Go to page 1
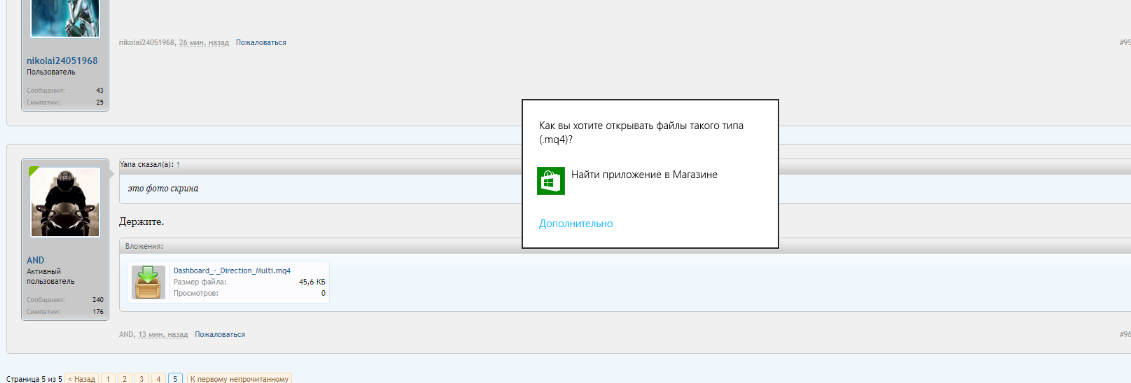Image resolution: width=1131 pixels, height=383 pixels. coord(107,379)
